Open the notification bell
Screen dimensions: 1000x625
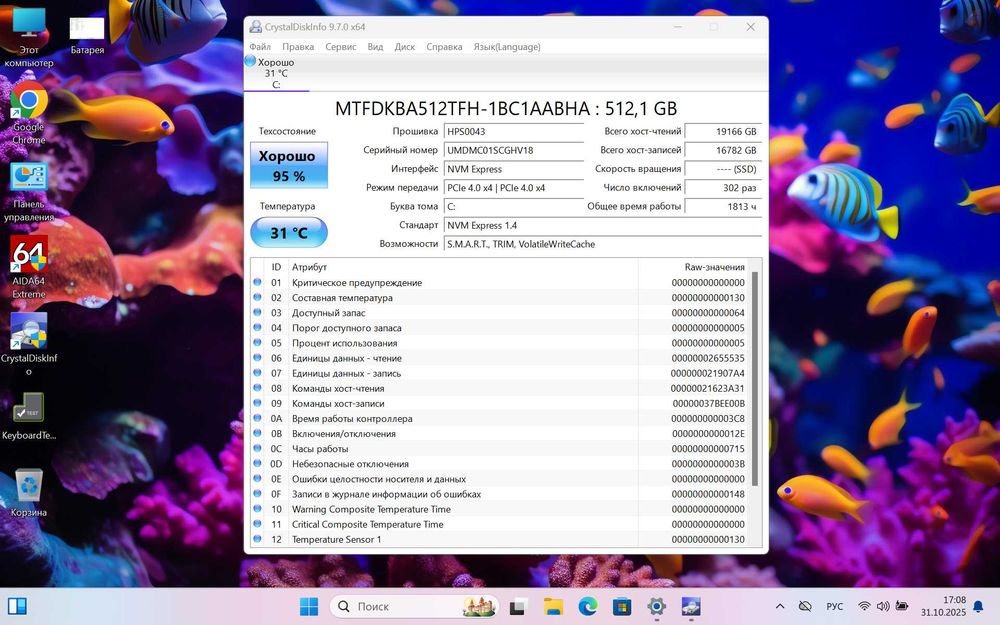978,607
